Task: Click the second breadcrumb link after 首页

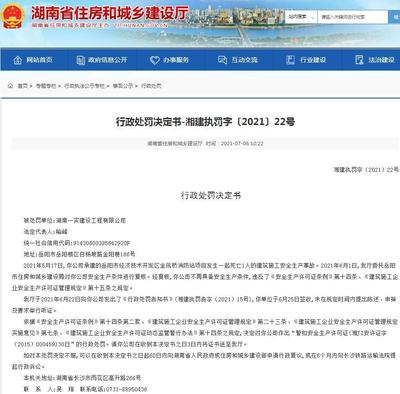Action: (x=46, y=86)
